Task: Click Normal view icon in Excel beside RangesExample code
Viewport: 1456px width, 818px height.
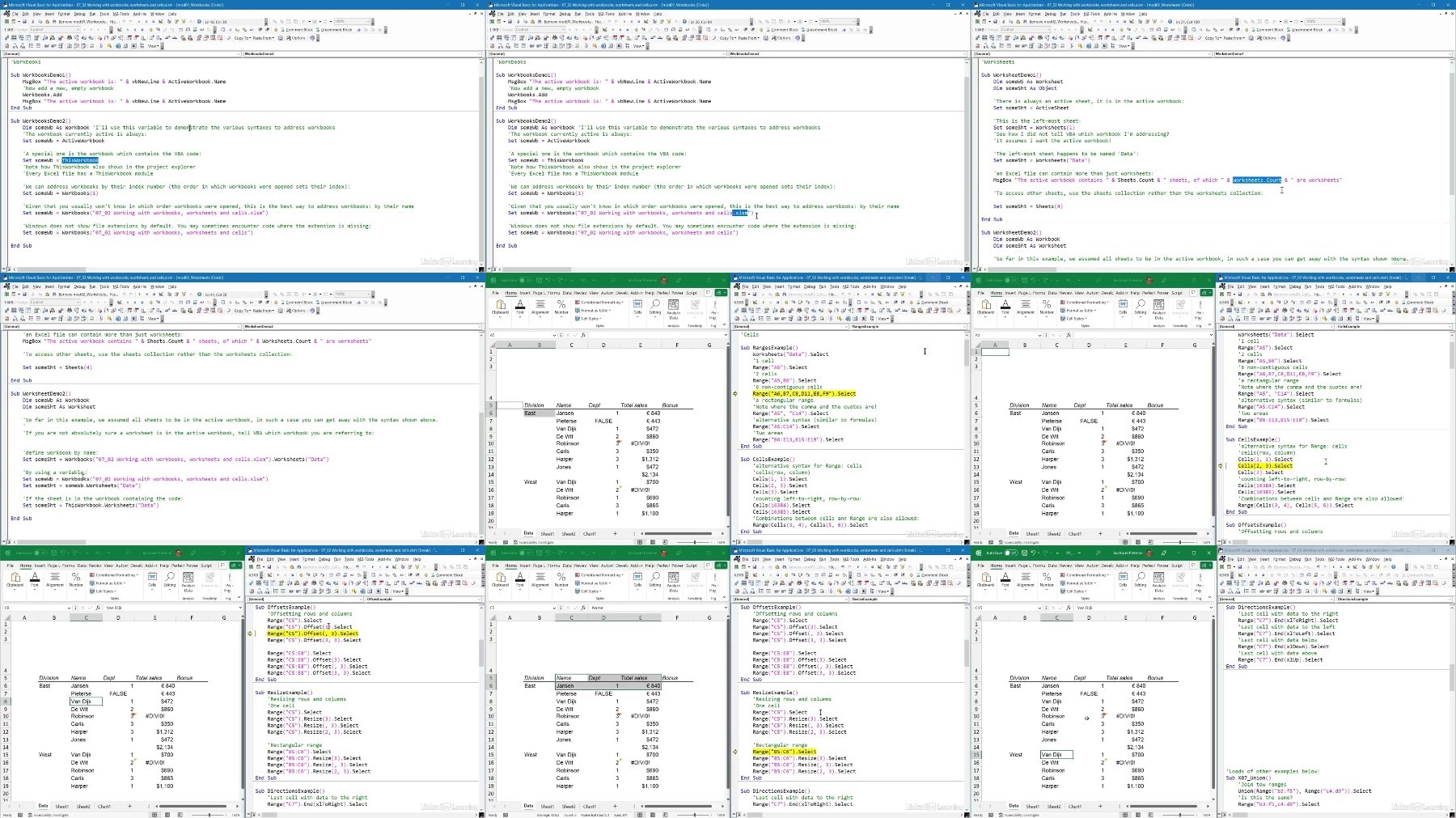Action: coord(640,542)
